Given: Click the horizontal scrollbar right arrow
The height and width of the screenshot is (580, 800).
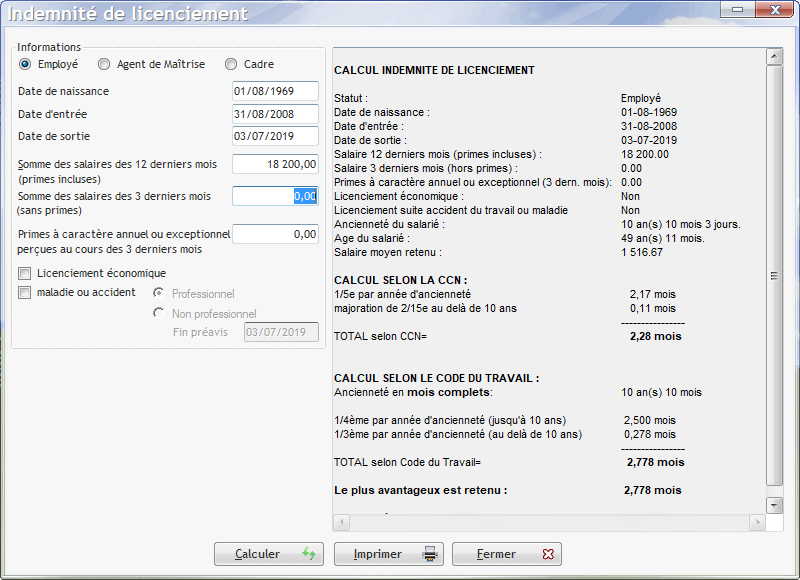Looking at the screenshot, I should (x=757, y=522).
